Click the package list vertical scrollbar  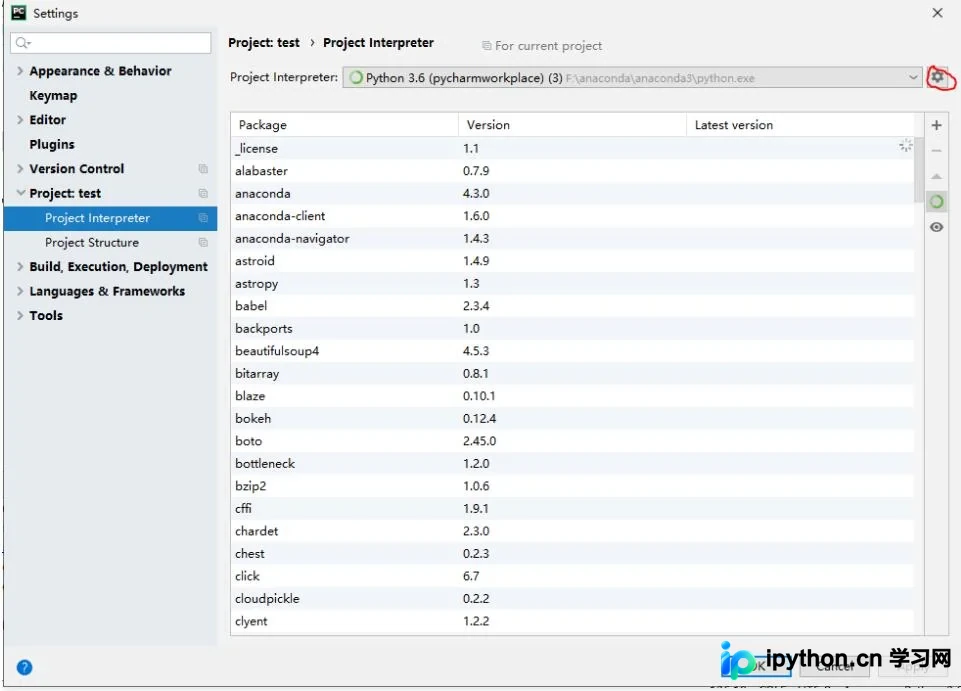(x=919, y=170)
